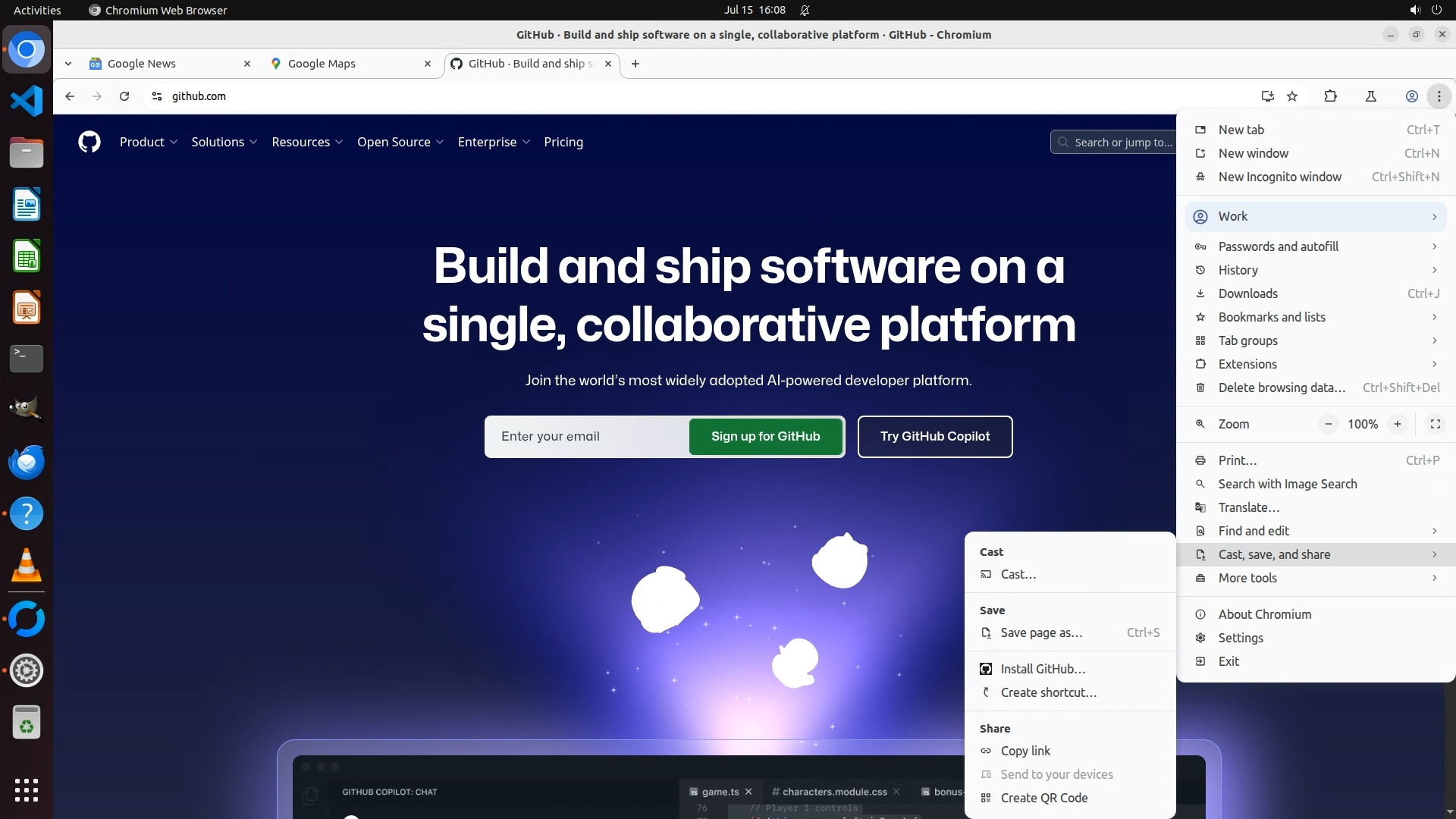
Task: Choose Save page as… in submenu
Action: pos(1040,632)
